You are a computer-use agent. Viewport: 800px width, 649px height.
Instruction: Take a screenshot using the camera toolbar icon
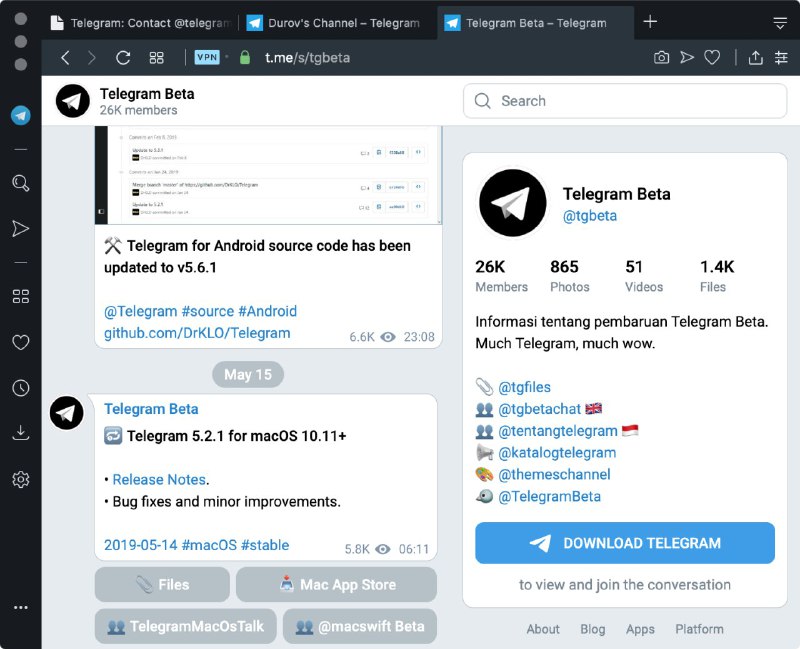click(x=662, y=57)
